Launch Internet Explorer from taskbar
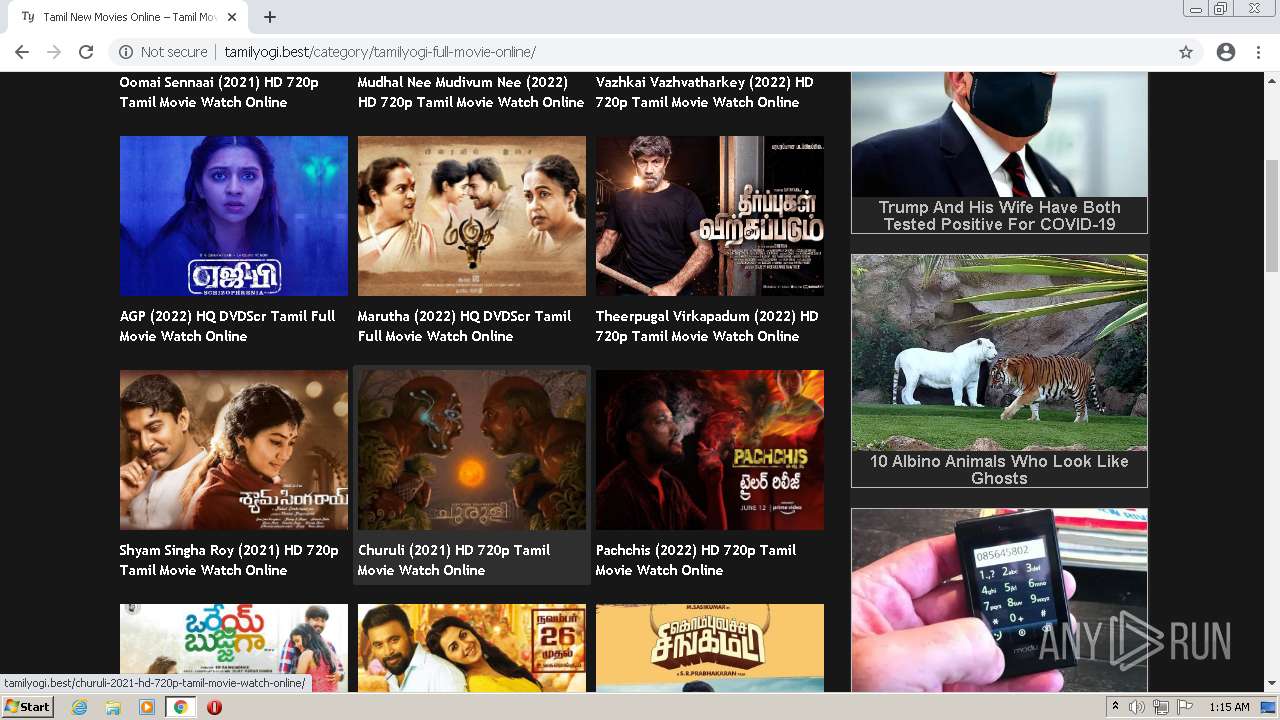Screen dimensions: 1280x720 pos(79,707)
